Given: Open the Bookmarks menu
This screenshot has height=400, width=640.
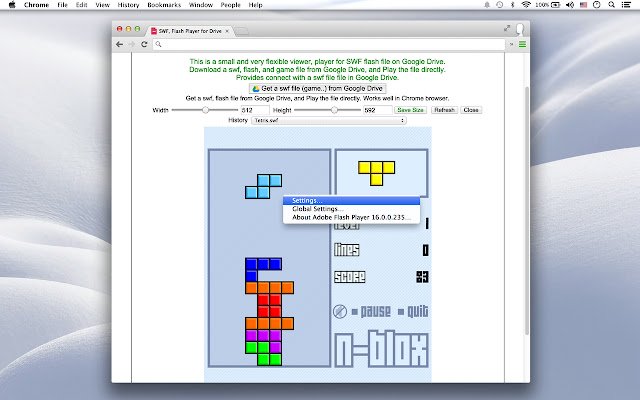Looking at the screenshot, I should pyautogui.click(x=164, y=5).
